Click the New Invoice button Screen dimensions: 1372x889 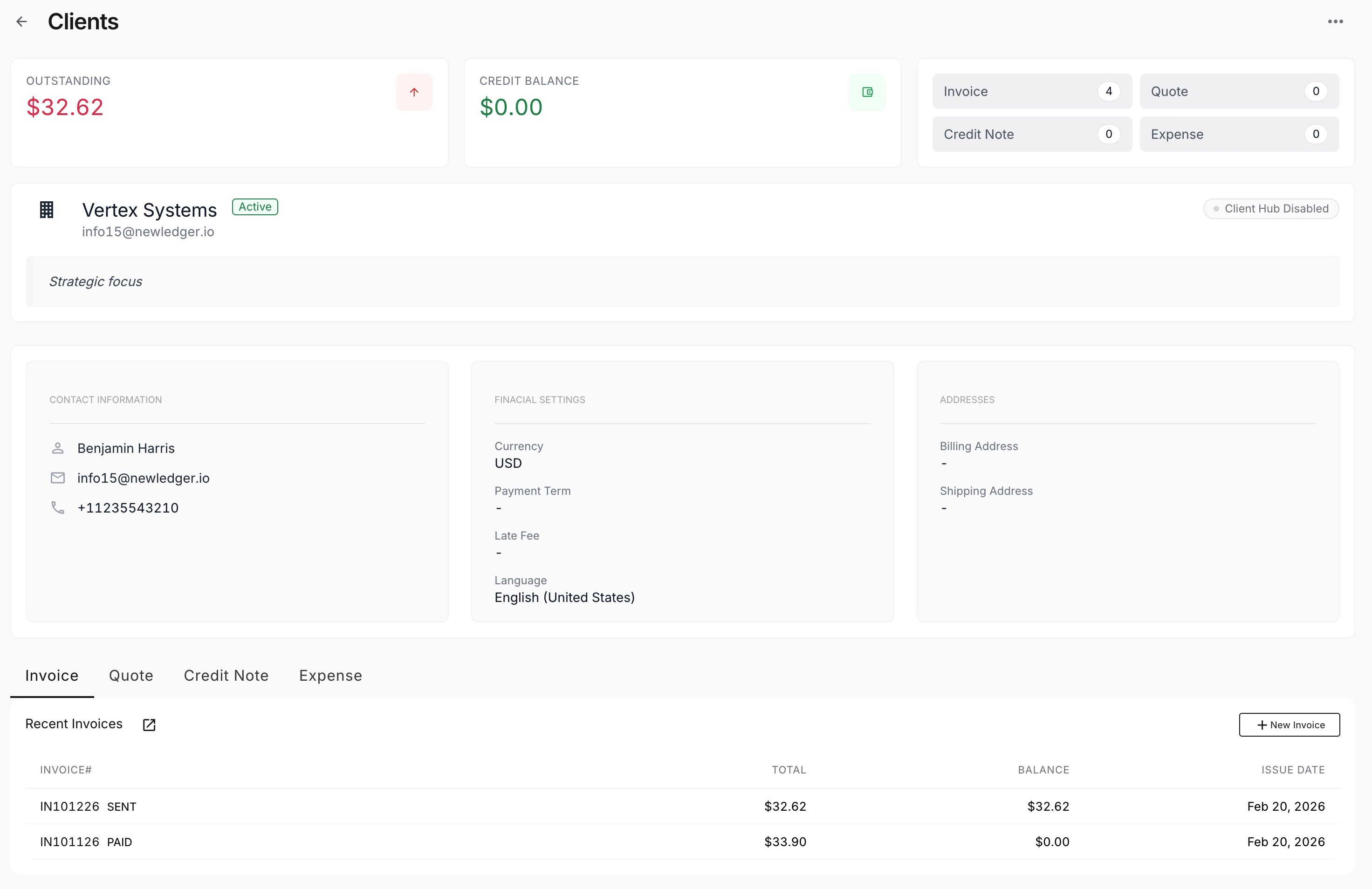pos(1289,724)
